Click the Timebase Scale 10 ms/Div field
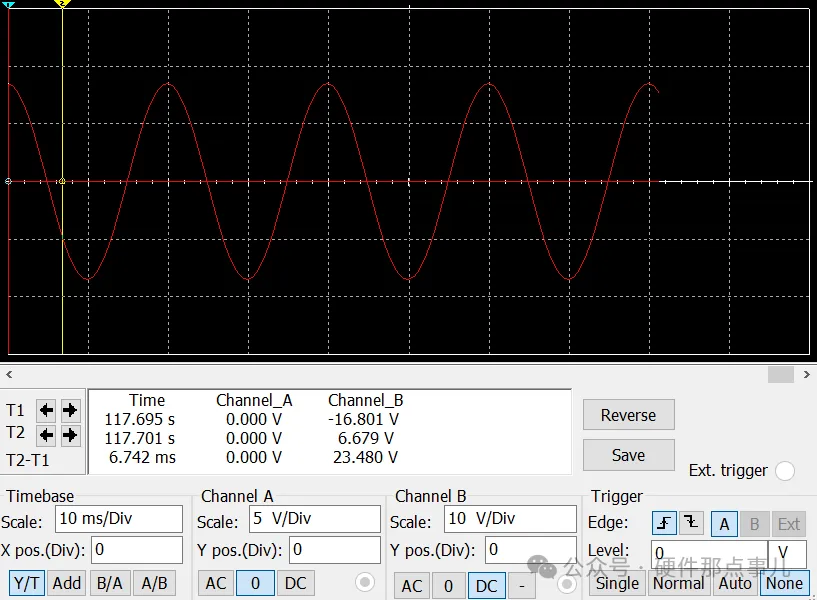 point(119,519)
